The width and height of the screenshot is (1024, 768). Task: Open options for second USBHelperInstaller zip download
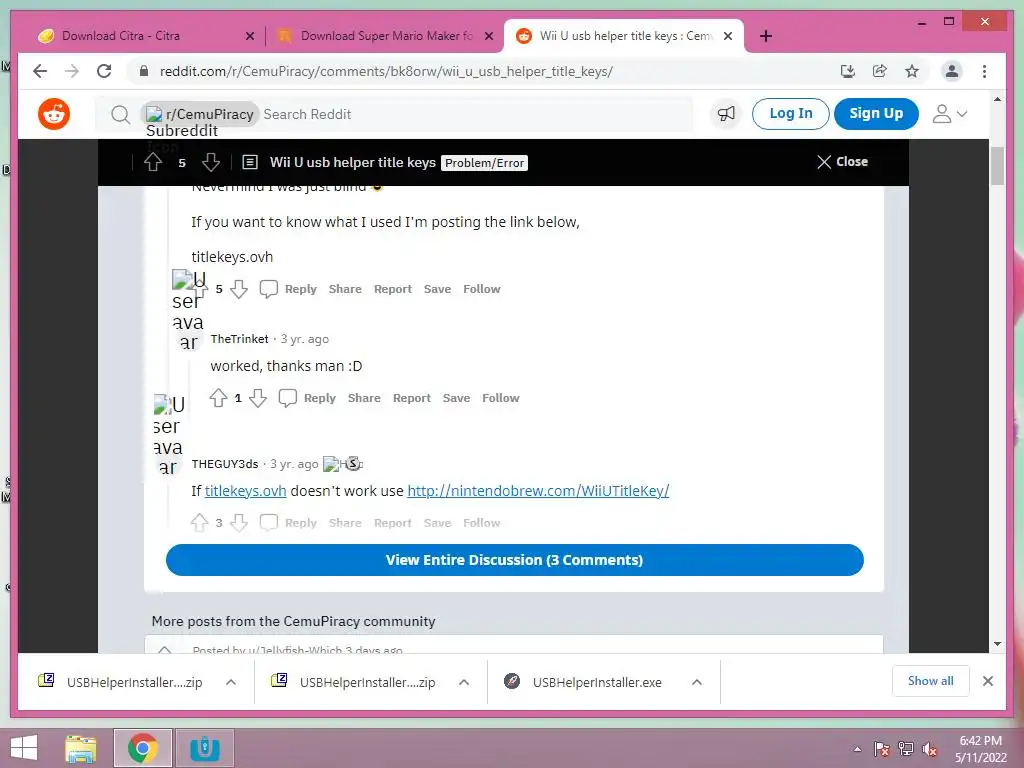point(464,682)
